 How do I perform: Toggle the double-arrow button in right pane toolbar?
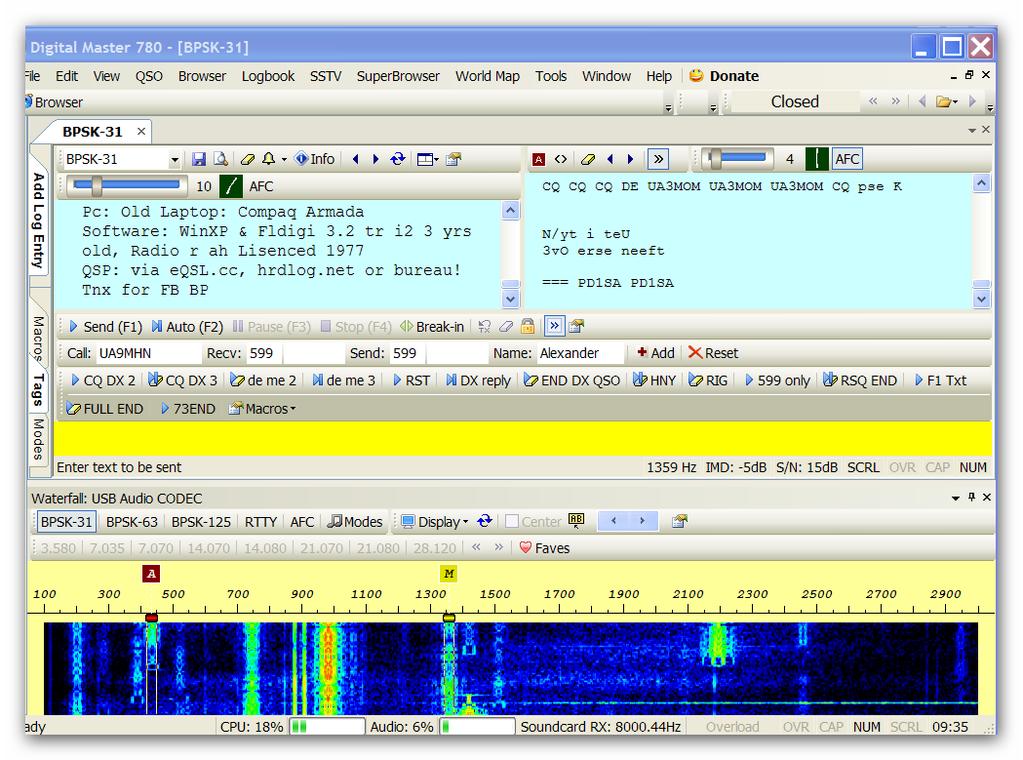[x=658, y=159]
